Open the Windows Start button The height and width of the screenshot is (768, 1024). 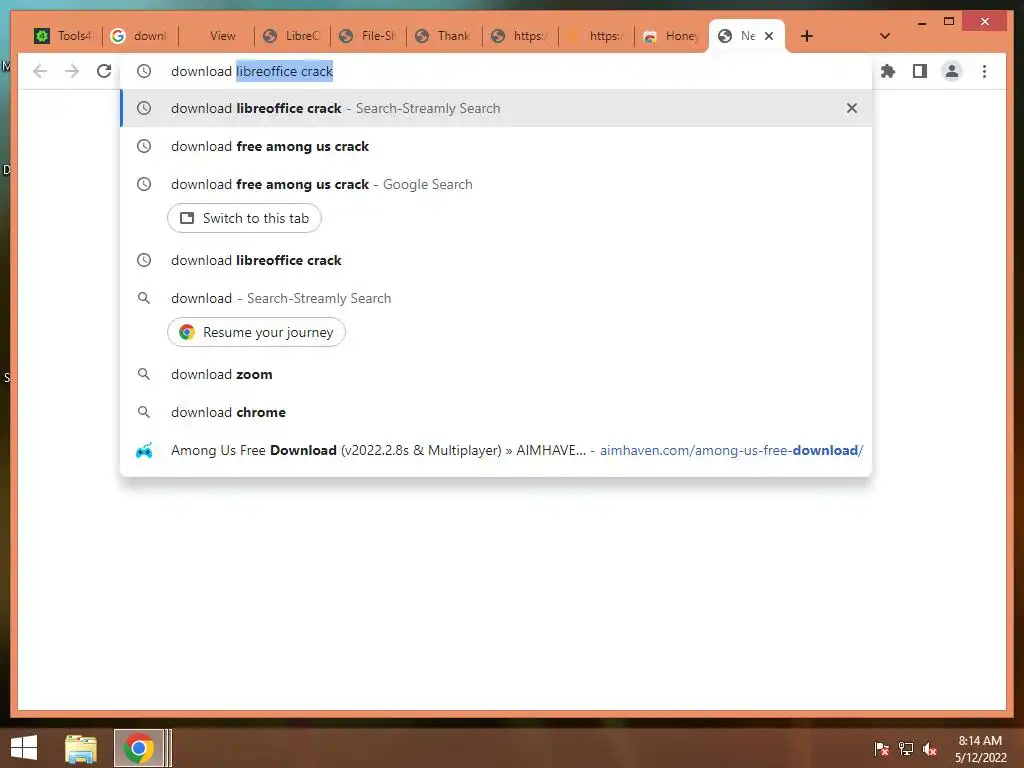click(24, 748)
